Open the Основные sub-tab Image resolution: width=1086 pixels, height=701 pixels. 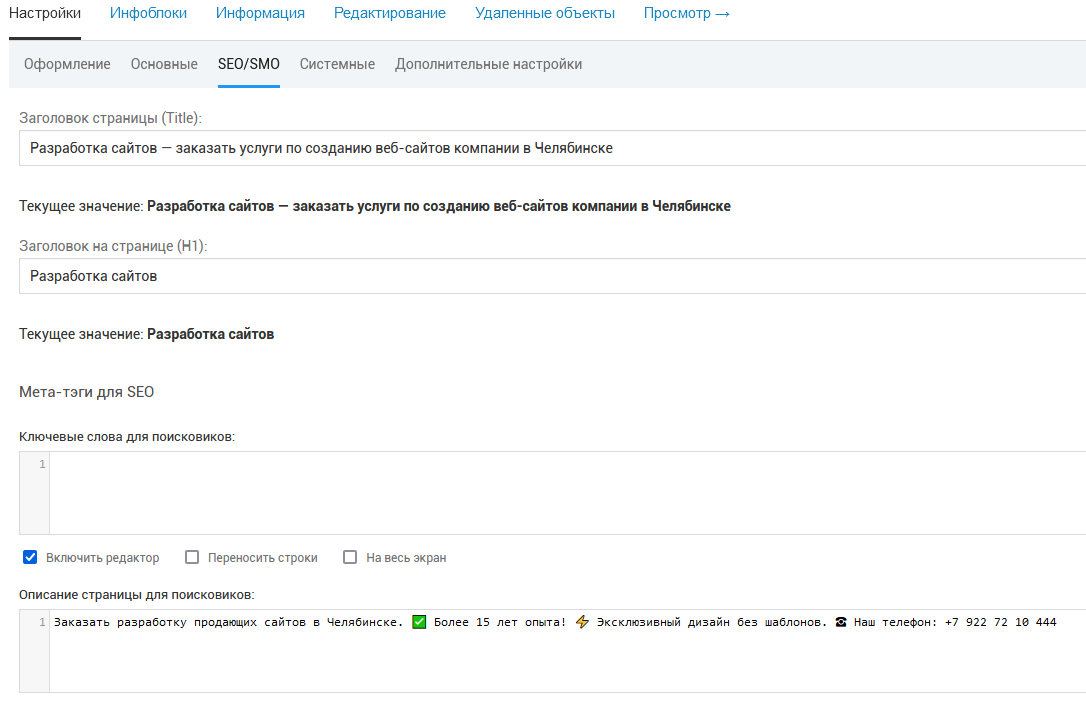point(164,64)
